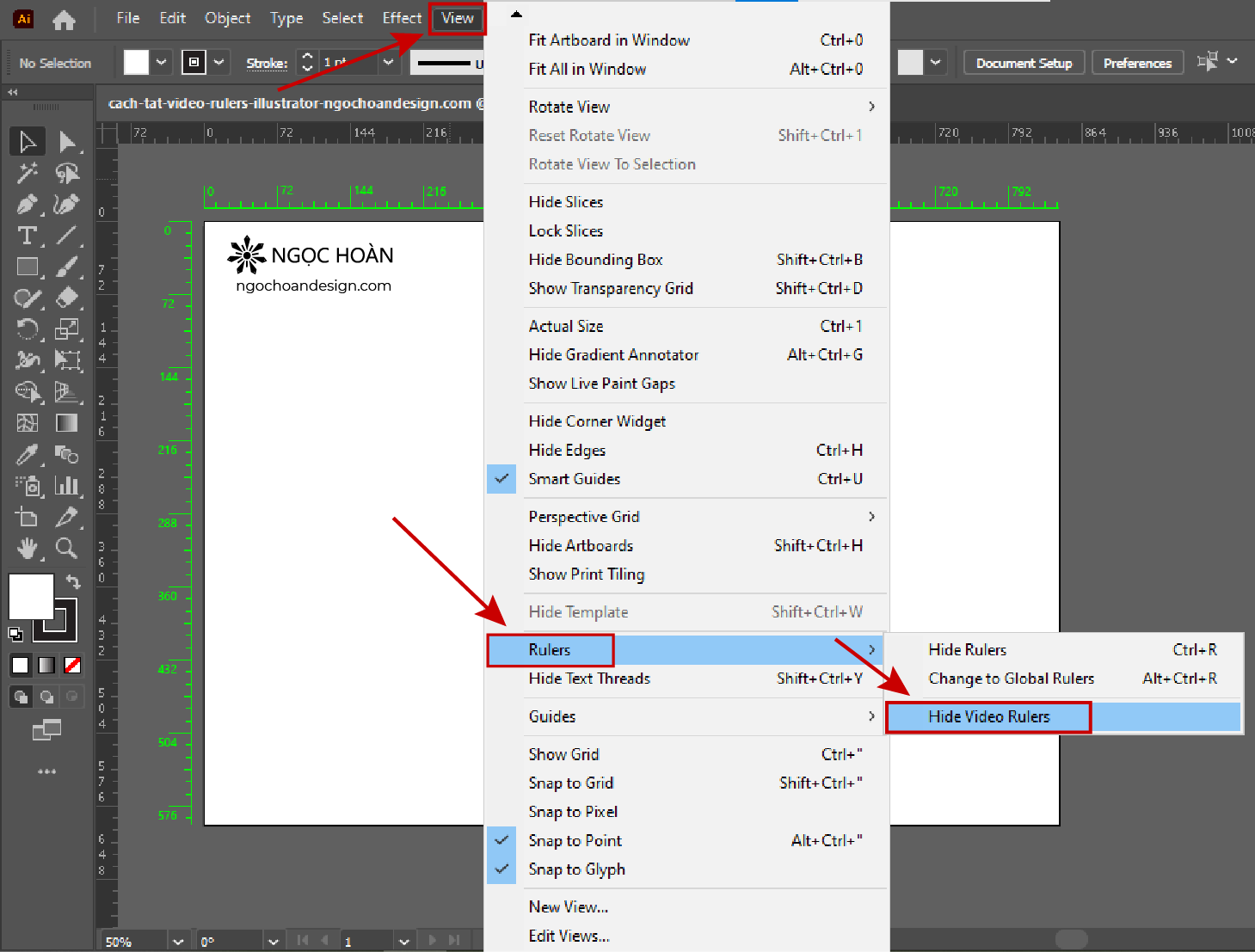Image resolution: width=1255 pixels, height=952 pixels.
Task: Select the Hand tool
Action: click(x=27, y=548)
